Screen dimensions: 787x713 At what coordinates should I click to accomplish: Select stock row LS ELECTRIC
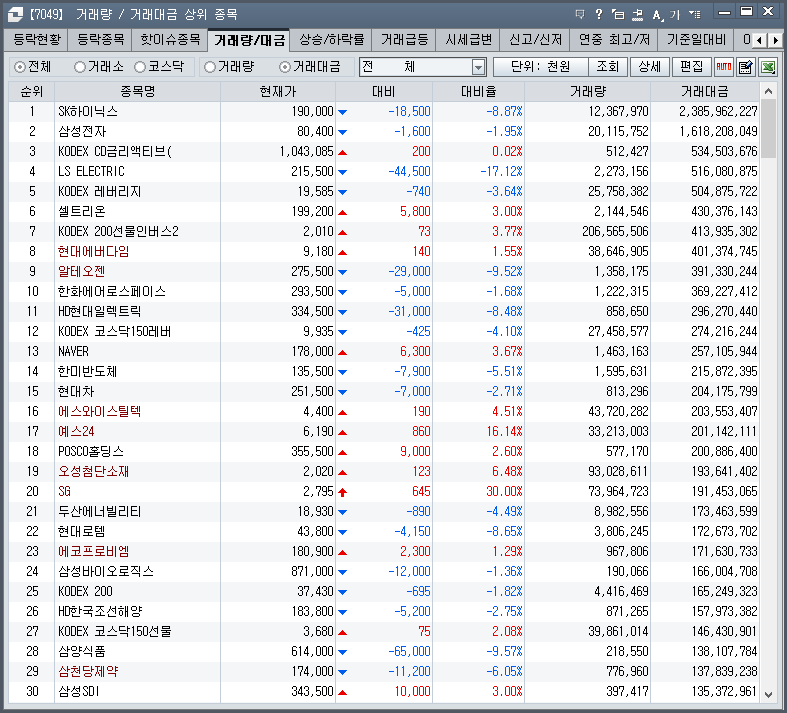coord(383,172)
